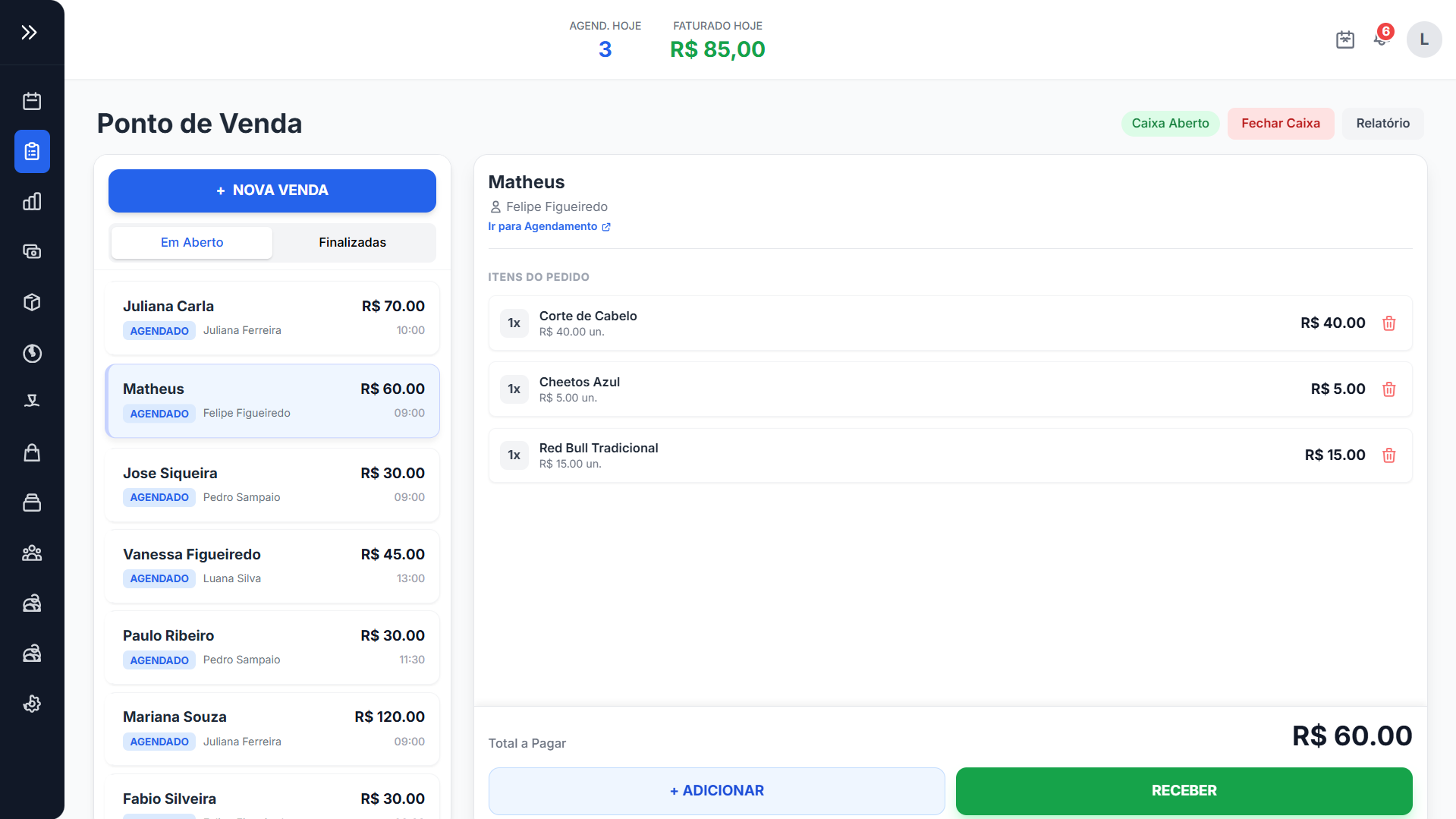The height and width of the screenshot is (819, 1456).
Task: Switch to Finalizadas tab
Action: click(352, 242)
